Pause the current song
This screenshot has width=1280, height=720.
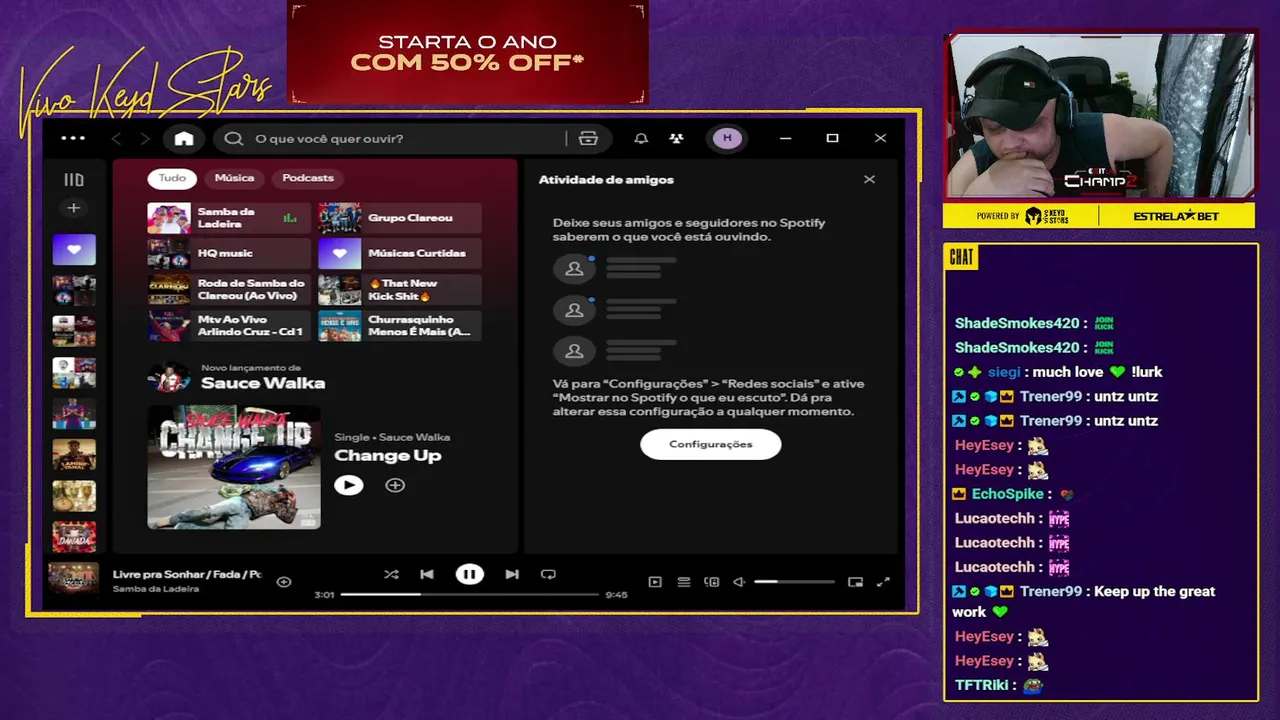(469, 574)
